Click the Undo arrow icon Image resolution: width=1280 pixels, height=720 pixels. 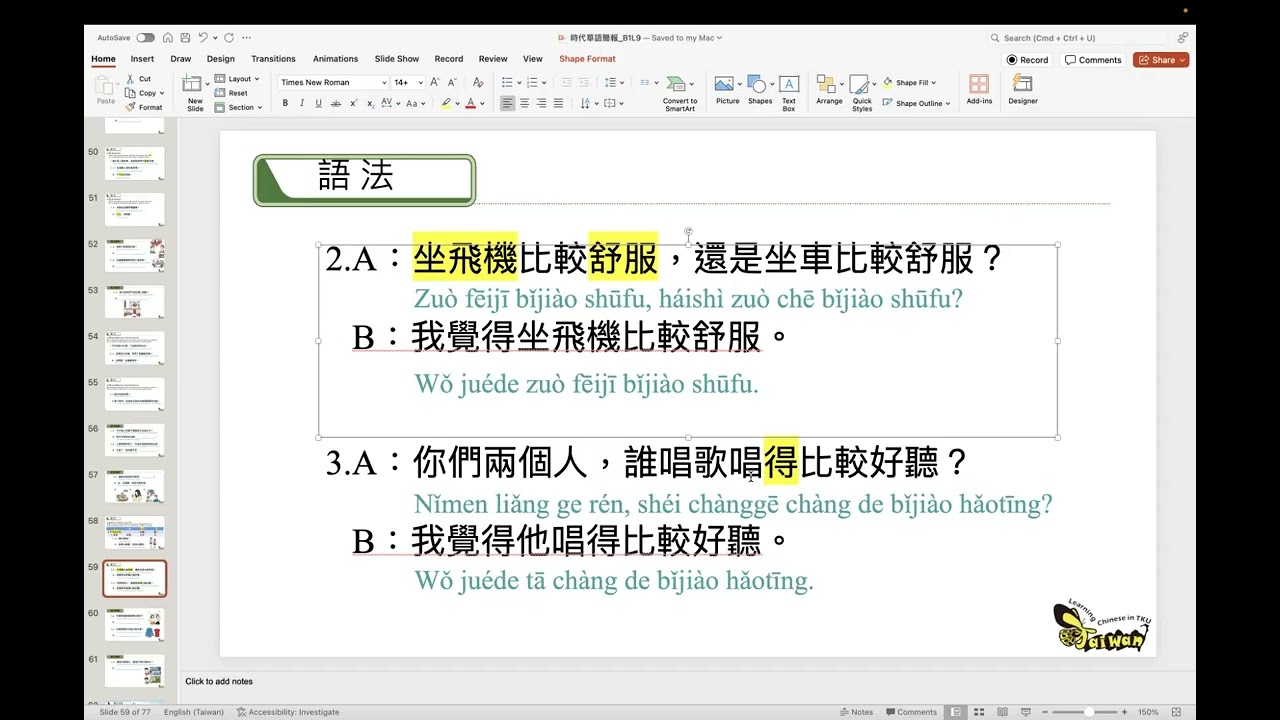[203, 38]
